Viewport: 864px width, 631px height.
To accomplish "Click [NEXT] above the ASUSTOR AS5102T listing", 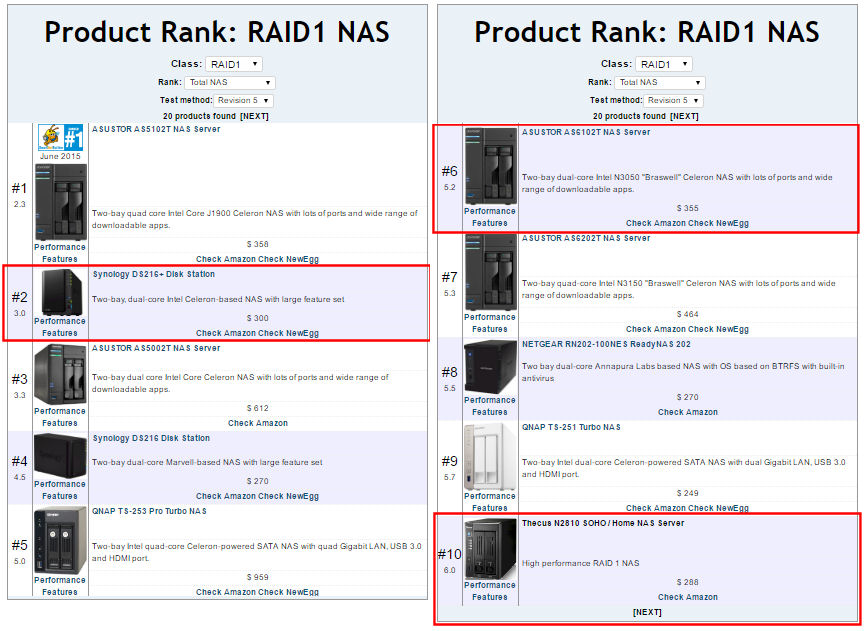I will [x=255, y=116].
